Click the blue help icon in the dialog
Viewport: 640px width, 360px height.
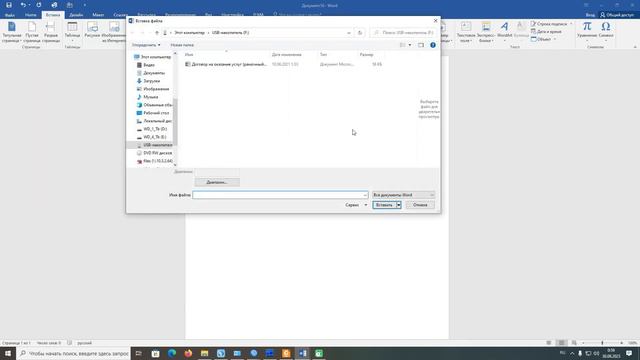[433, 45]
